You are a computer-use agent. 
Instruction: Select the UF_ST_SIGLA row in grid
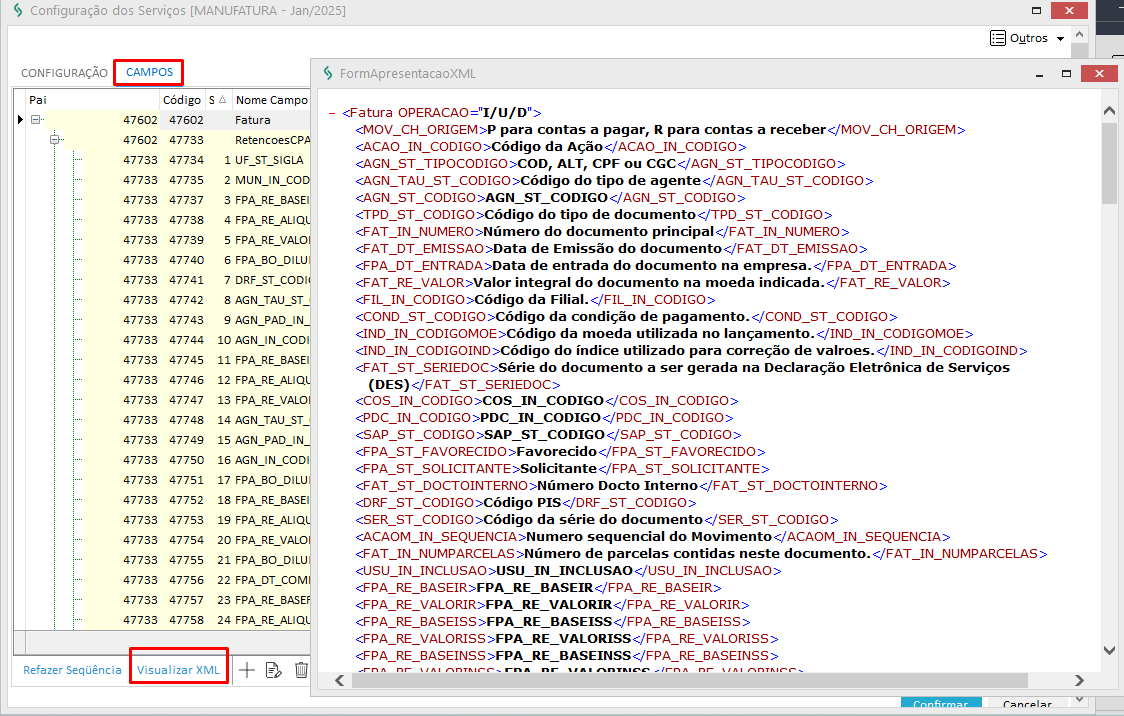269,160
